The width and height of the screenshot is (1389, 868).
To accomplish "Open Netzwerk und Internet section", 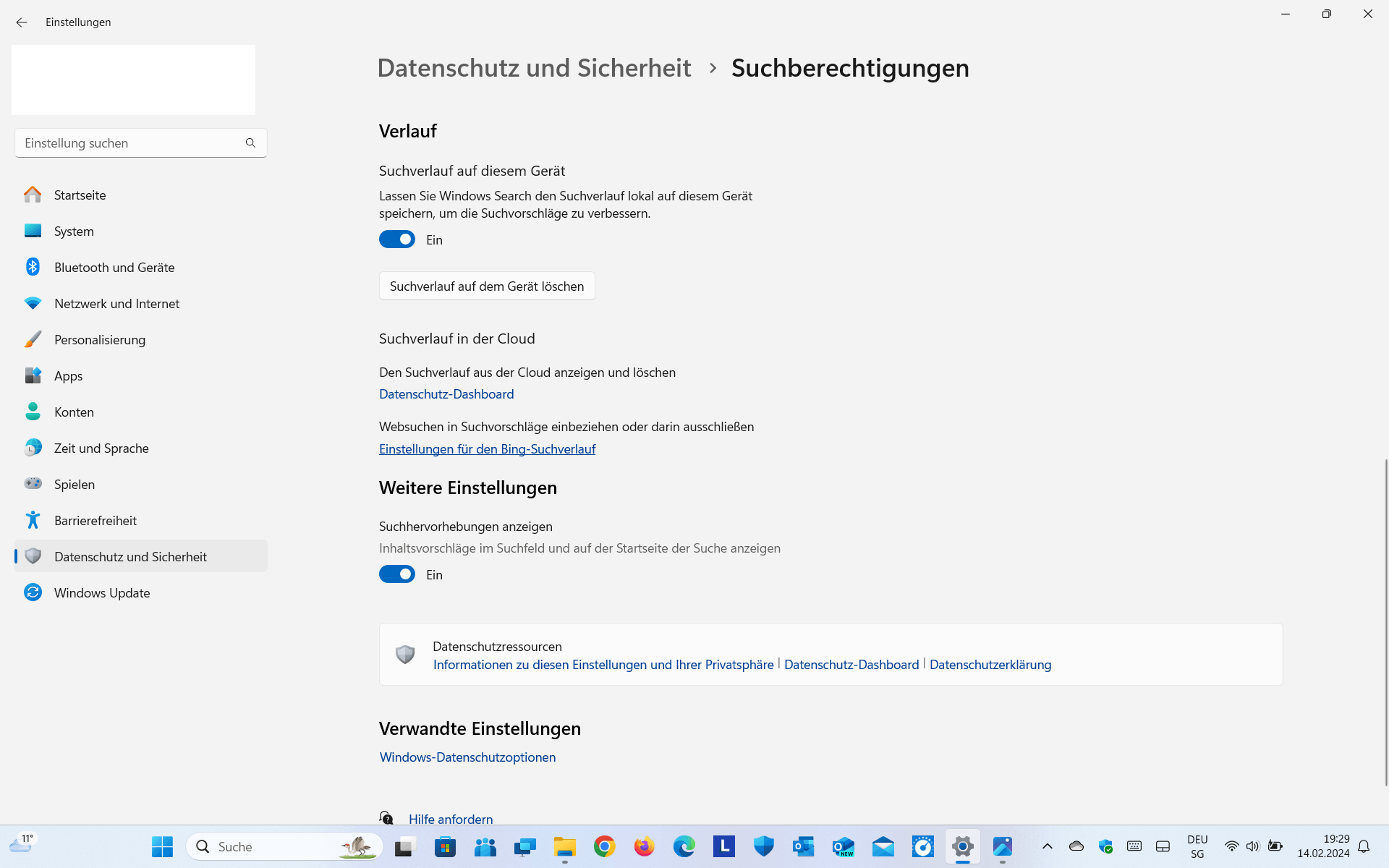I will pos(116,304).
